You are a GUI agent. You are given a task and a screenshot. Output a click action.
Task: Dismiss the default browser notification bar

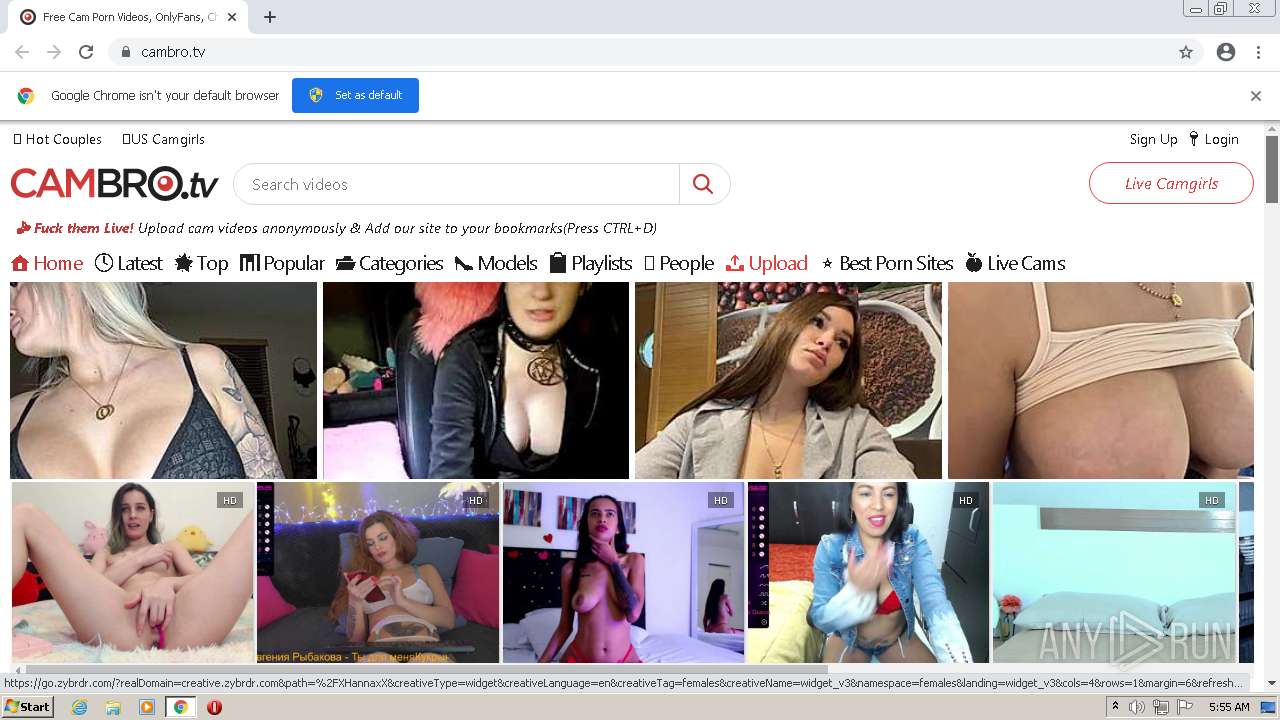pyautogui.click(x=1256, y=96)
